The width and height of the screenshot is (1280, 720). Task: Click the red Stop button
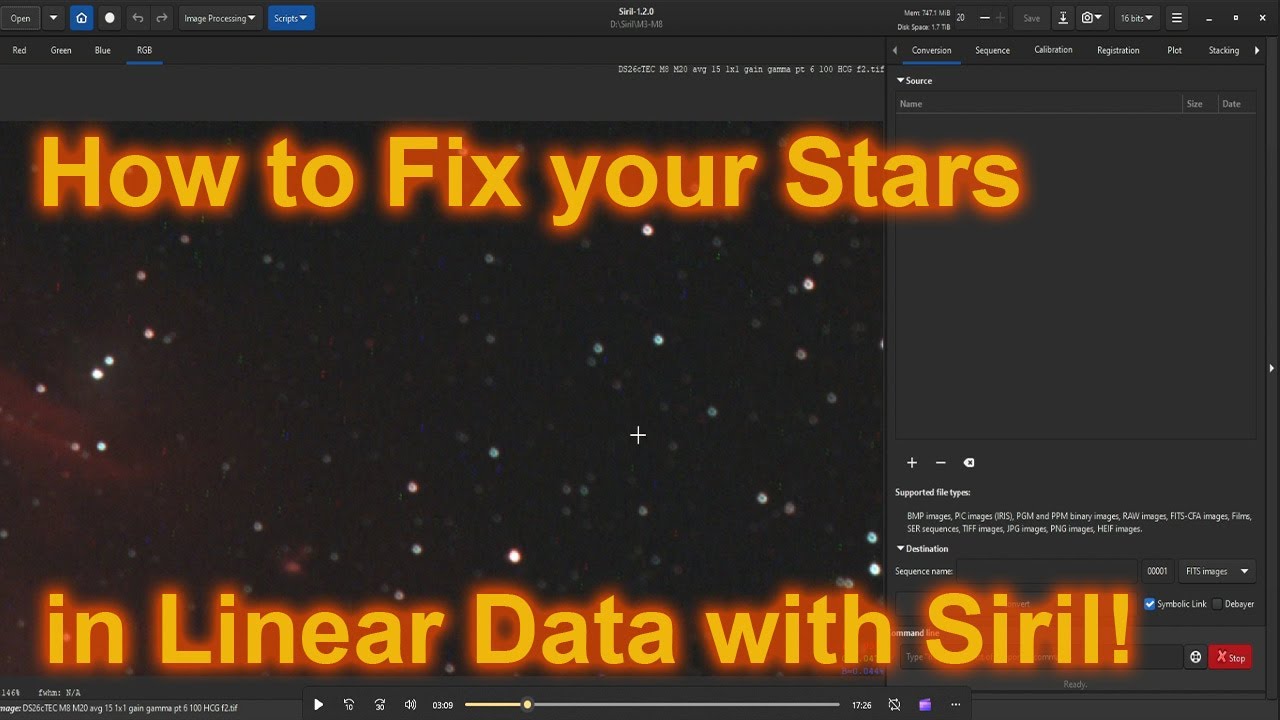pos(1230,657)
